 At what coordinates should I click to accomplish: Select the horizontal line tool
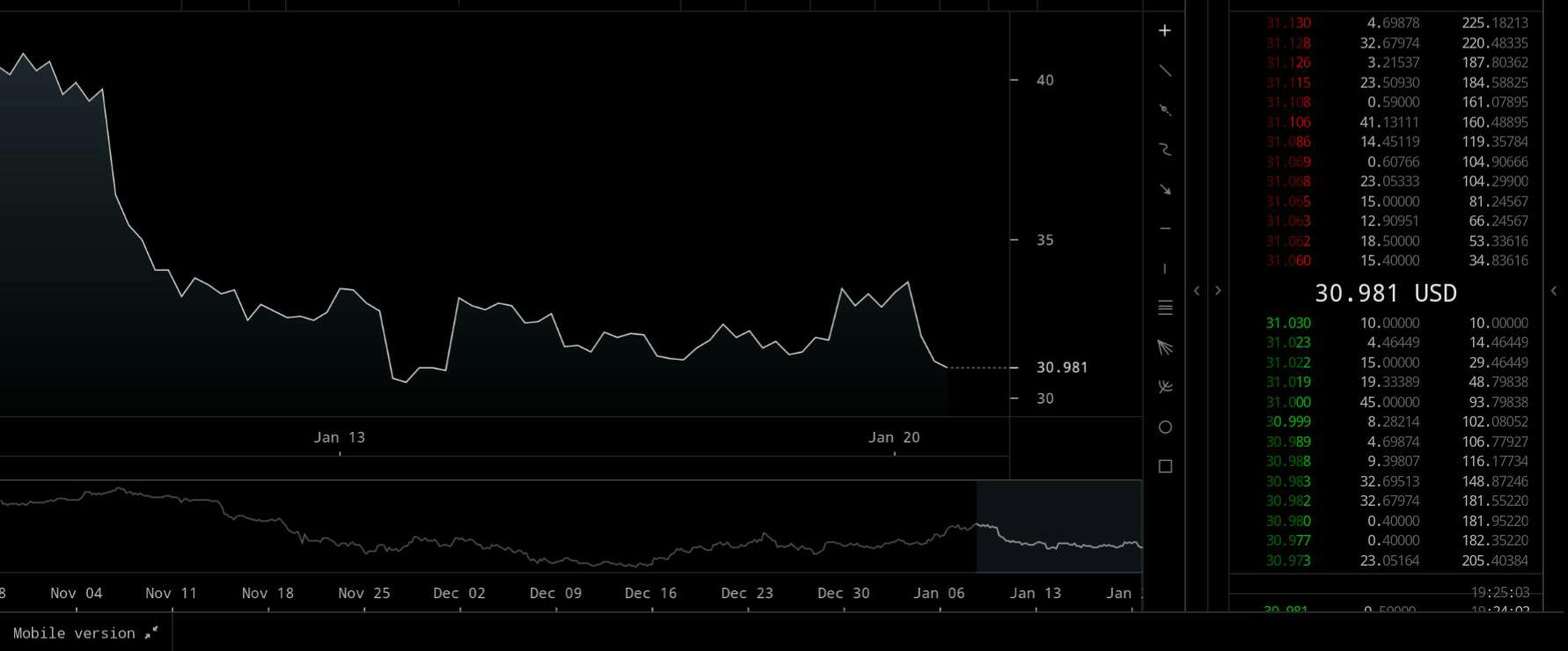tap(1165, 229)
